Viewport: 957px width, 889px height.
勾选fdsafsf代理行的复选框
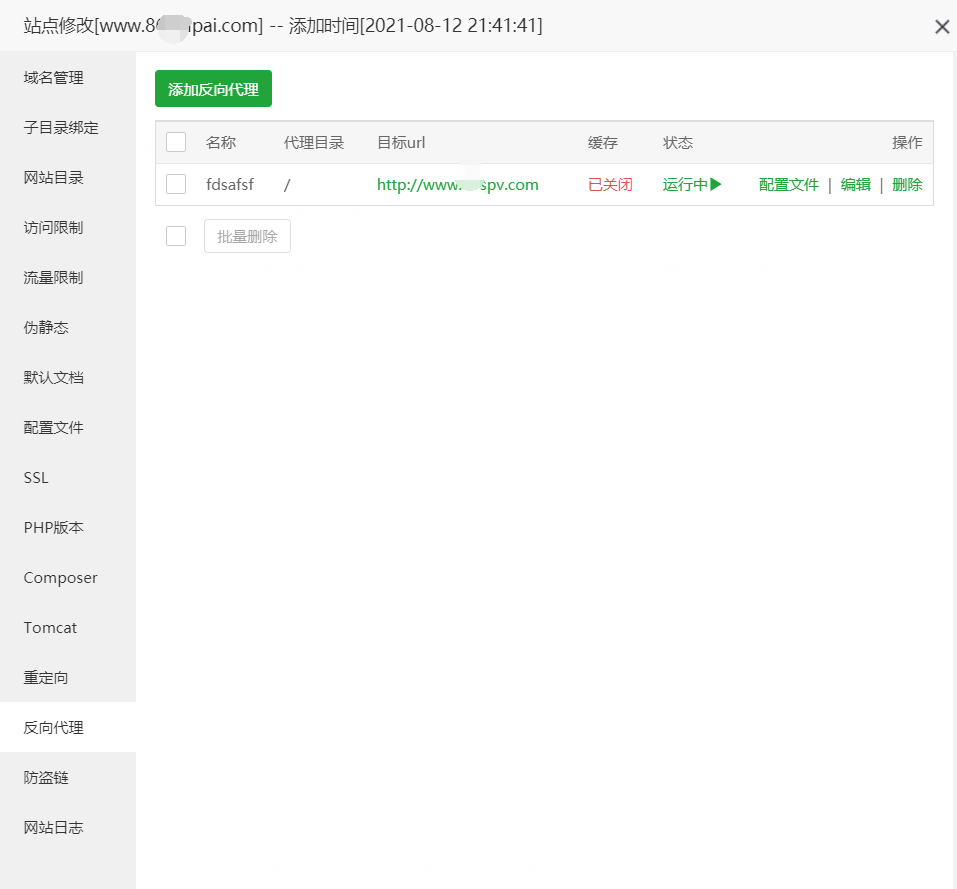pyautogui.click(x=176, y=184)
